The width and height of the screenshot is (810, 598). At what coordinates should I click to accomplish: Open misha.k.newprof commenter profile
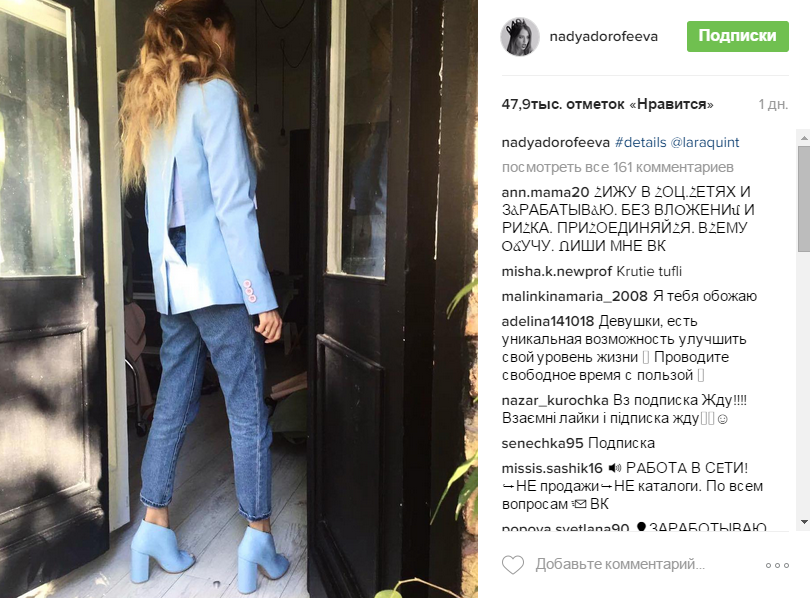556,272
